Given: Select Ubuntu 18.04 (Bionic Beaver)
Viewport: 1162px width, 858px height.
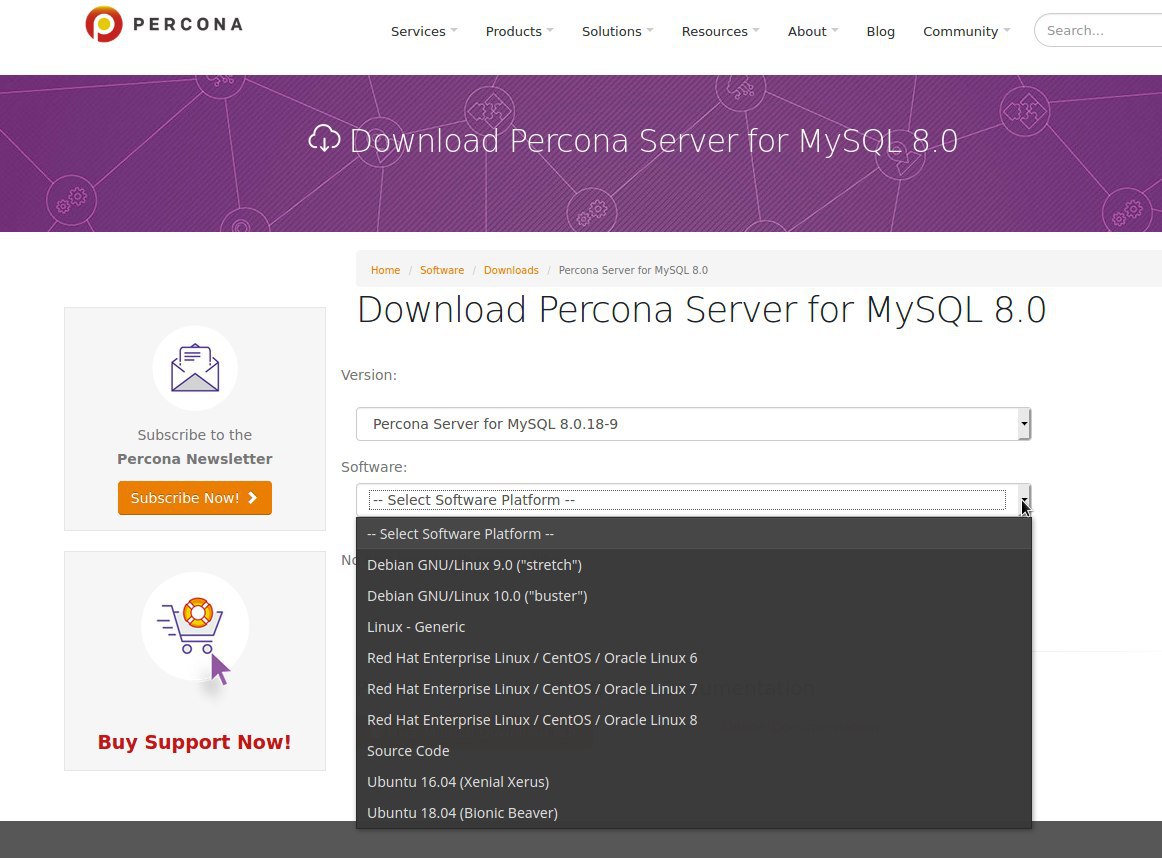Looking at the screenshot, I should point(694,813).
